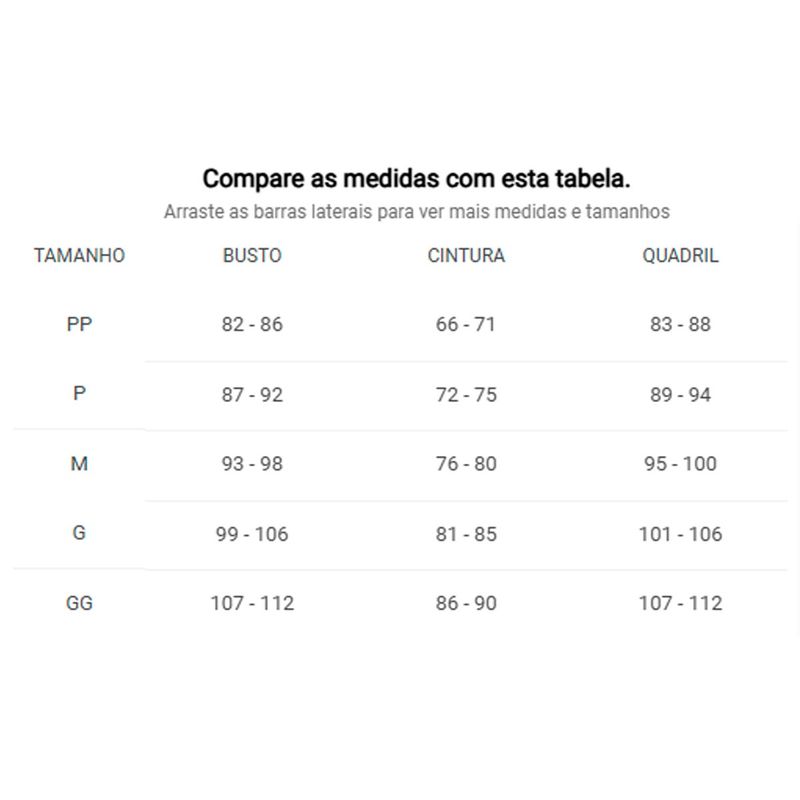This screenshot has width=800, height=800.
Task: Select hip measurement 83 - 88
Action: point(680,324)
